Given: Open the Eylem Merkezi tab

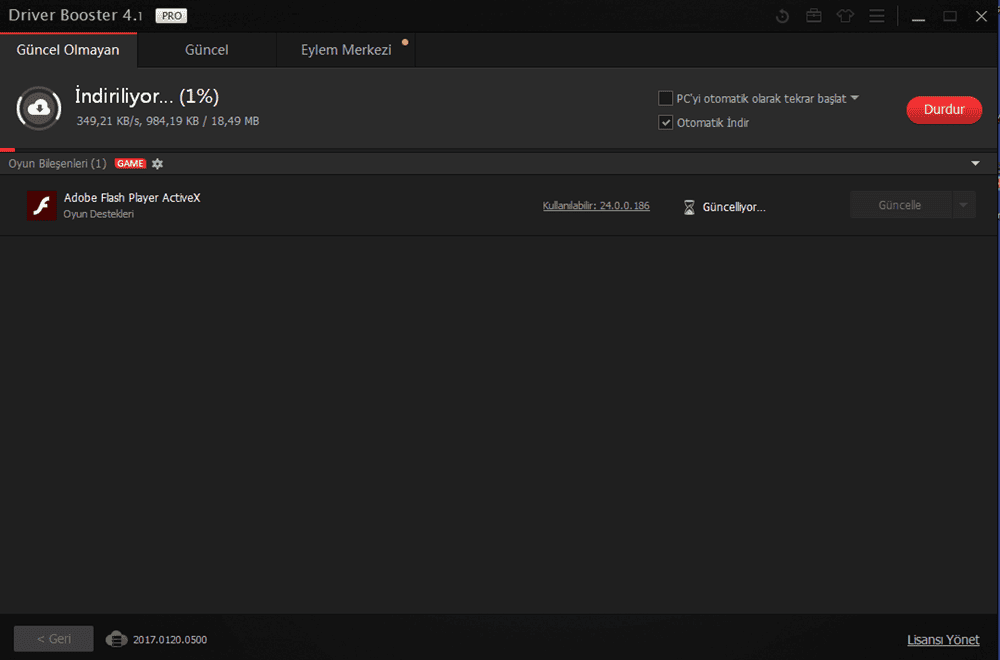Looking at the screenshot, I should (x=346, y=49).
